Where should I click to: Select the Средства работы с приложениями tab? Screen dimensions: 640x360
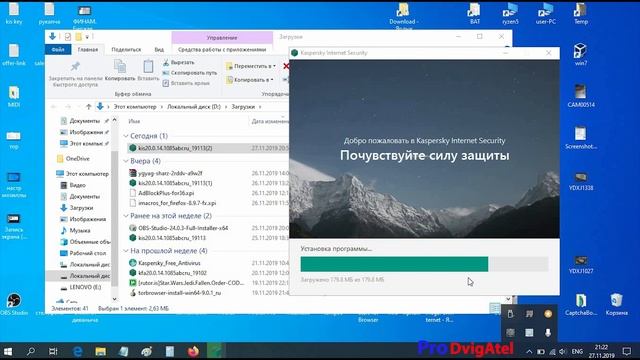[x=222, y=49]
